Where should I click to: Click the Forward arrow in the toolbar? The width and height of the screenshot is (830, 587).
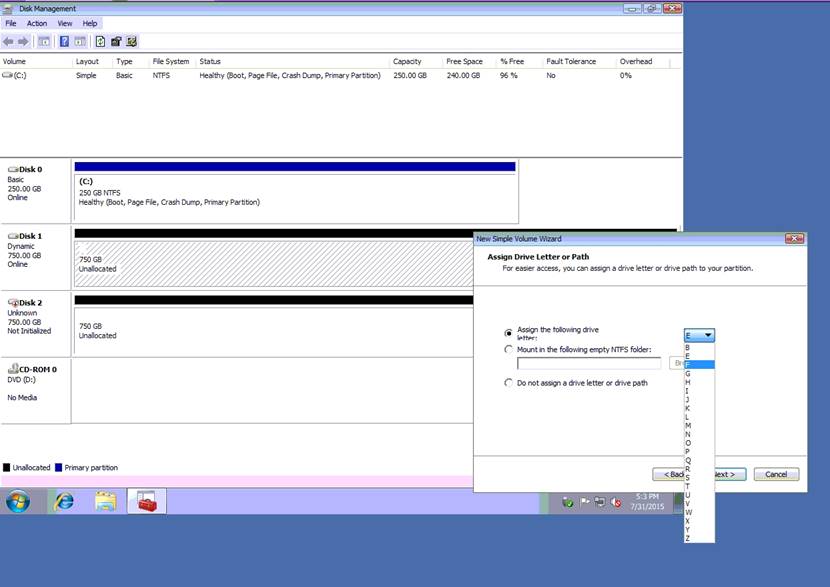click(23, 41)
